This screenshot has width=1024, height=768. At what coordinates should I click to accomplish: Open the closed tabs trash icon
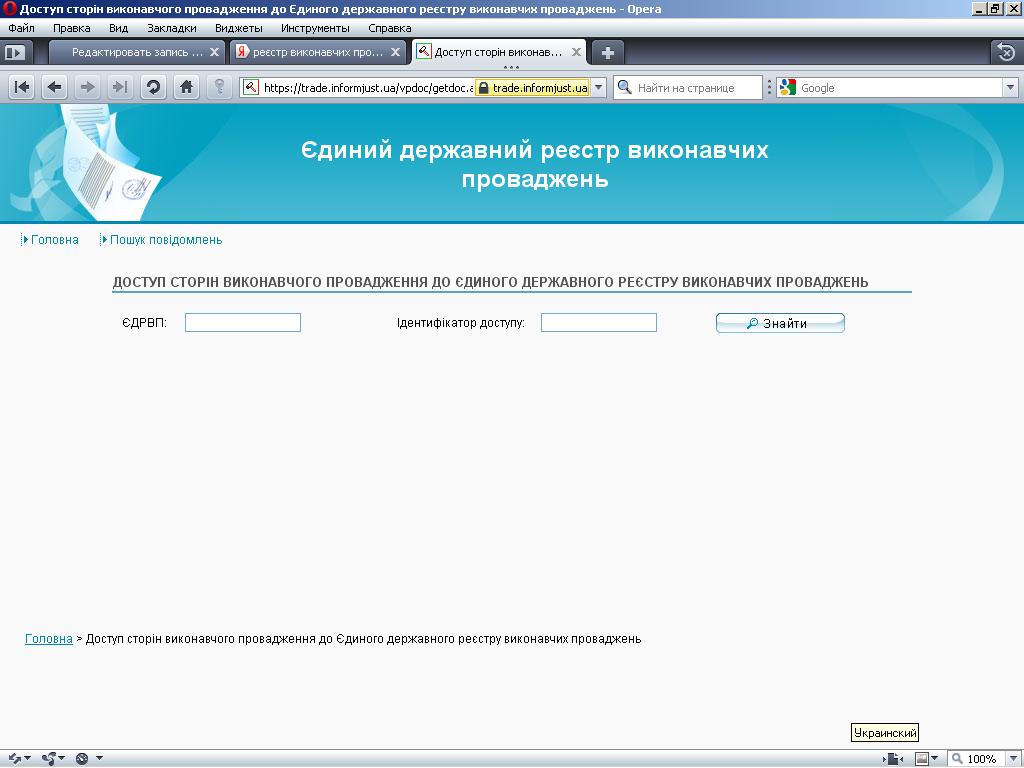(x=1006, y=52)
